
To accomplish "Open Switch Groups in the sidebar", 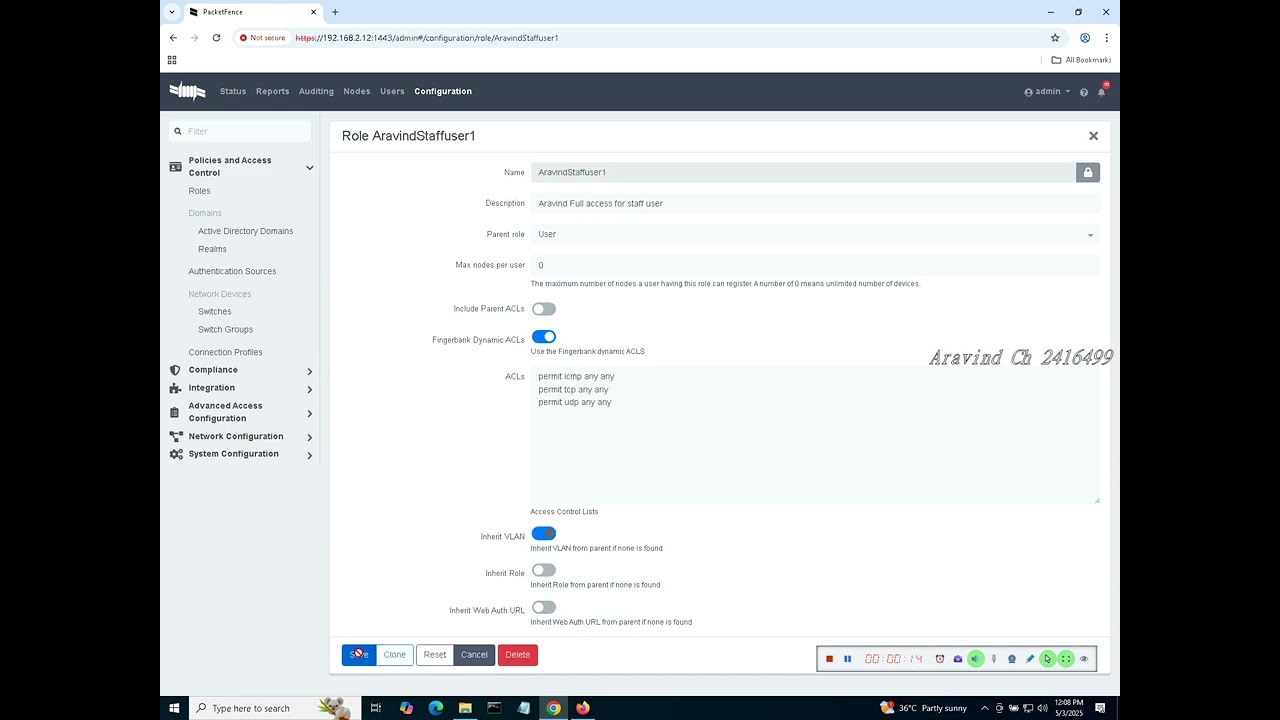I will (x=225, y=329).
